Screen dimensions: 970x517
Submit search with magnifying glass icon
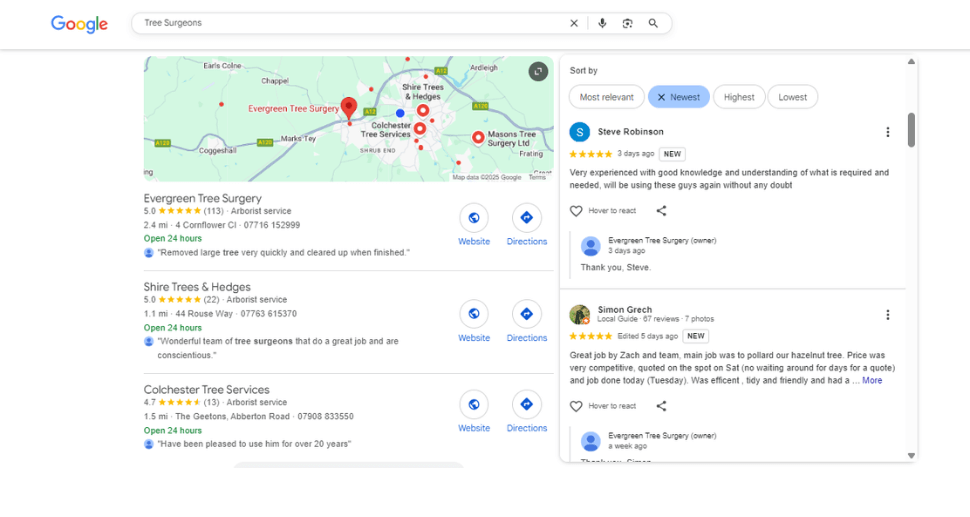pos(653,24)
